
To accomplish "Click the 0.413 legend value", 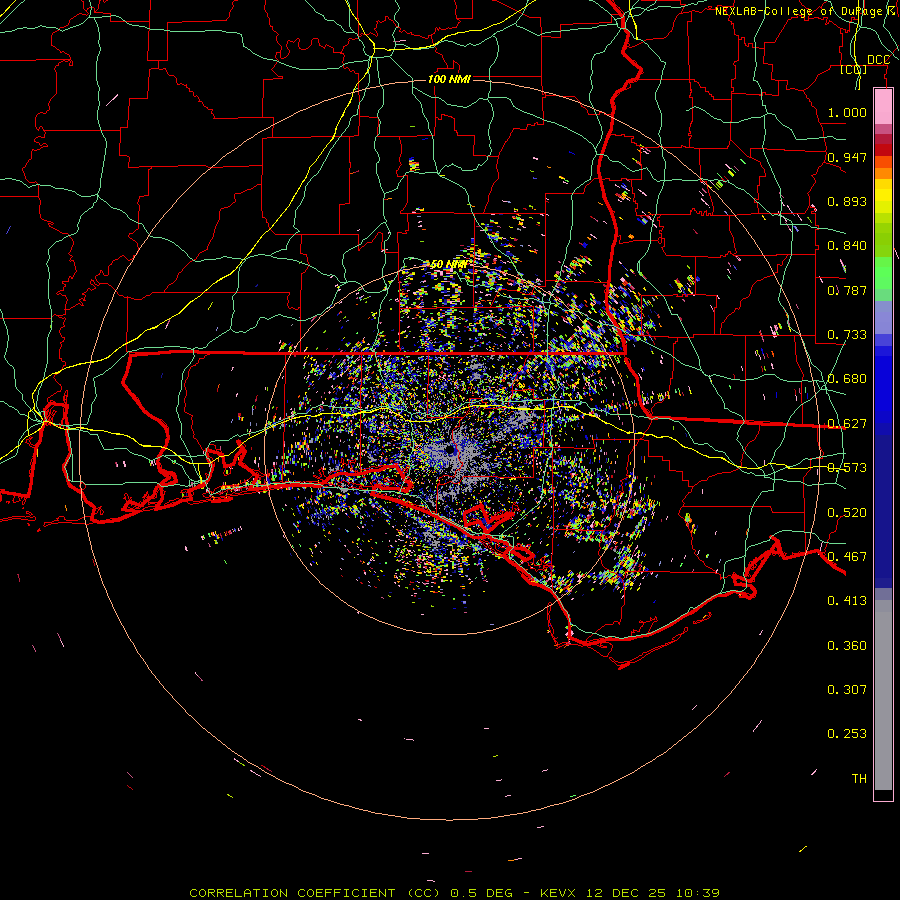I will tap(847, 601).
